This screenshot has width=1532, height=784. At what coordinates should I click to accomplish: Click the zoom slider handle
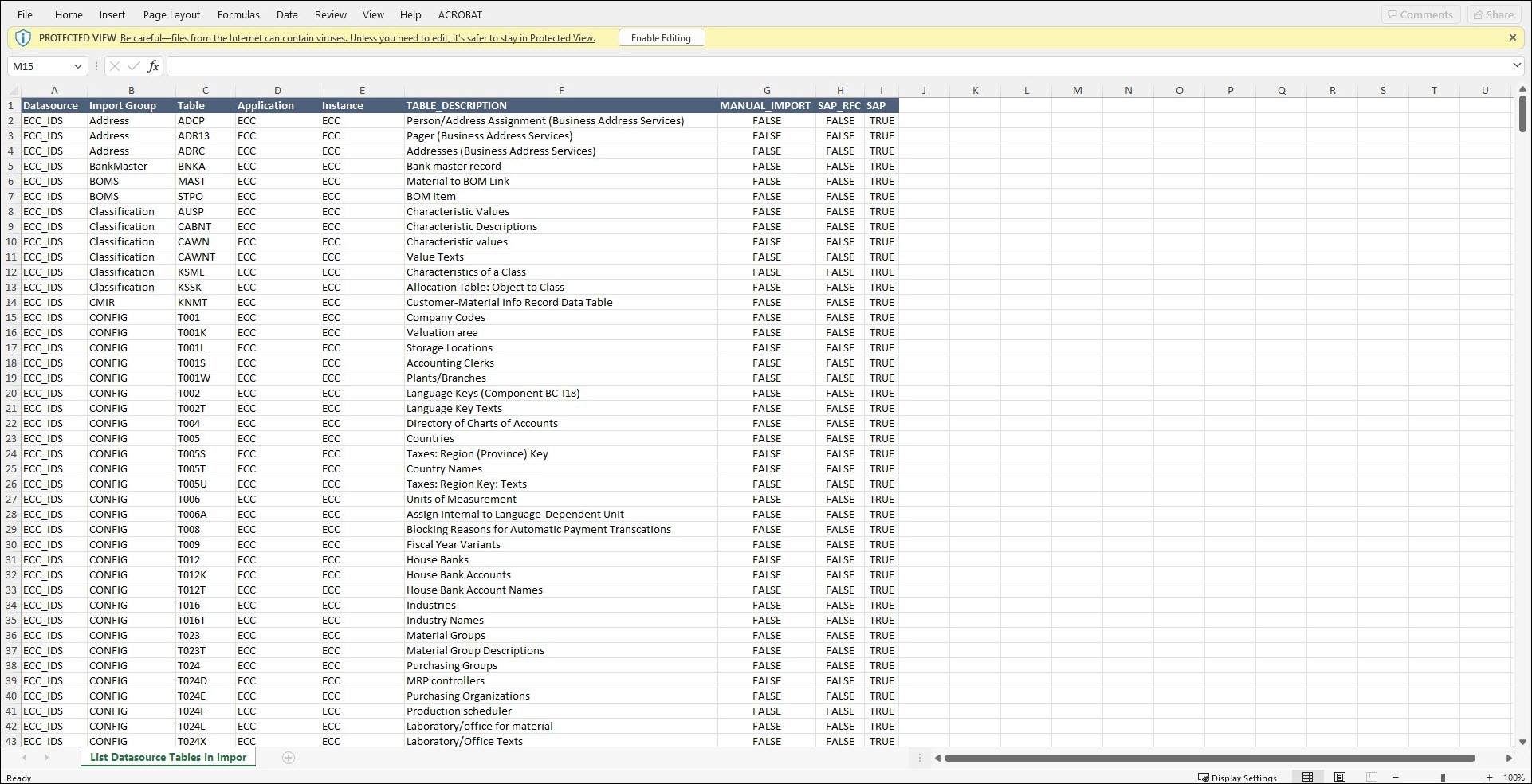pyautogui.click(x=1443, y=778)
